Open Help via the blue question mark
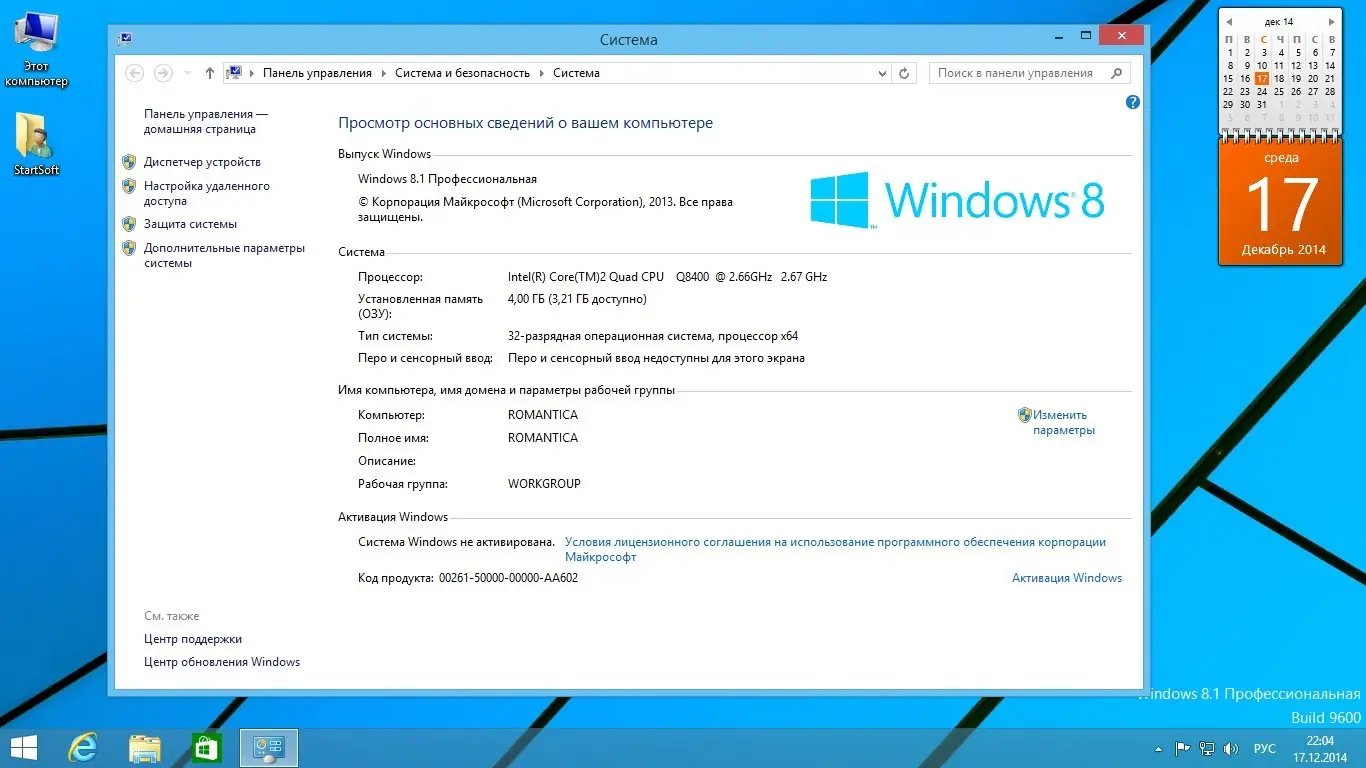1366x768 pixels. [1133, 102]
